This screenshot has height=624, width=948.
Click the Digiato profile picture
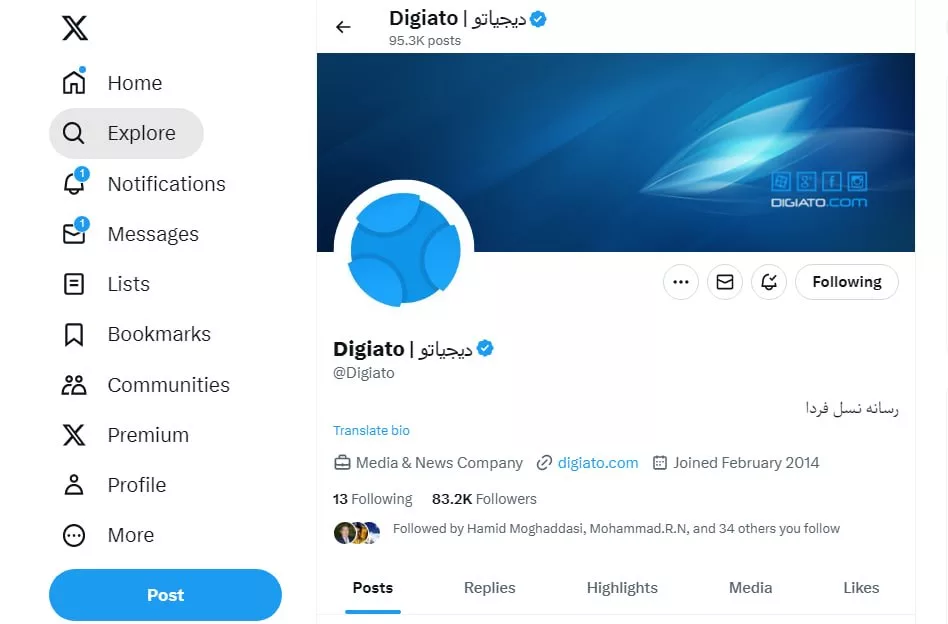[x=404, y=250]
